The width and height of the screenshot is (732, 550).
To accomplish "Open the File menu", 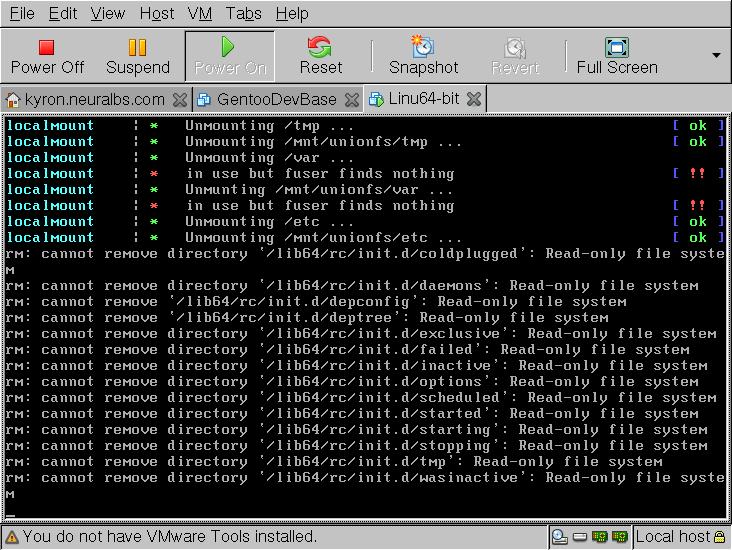I will point(21,14).
